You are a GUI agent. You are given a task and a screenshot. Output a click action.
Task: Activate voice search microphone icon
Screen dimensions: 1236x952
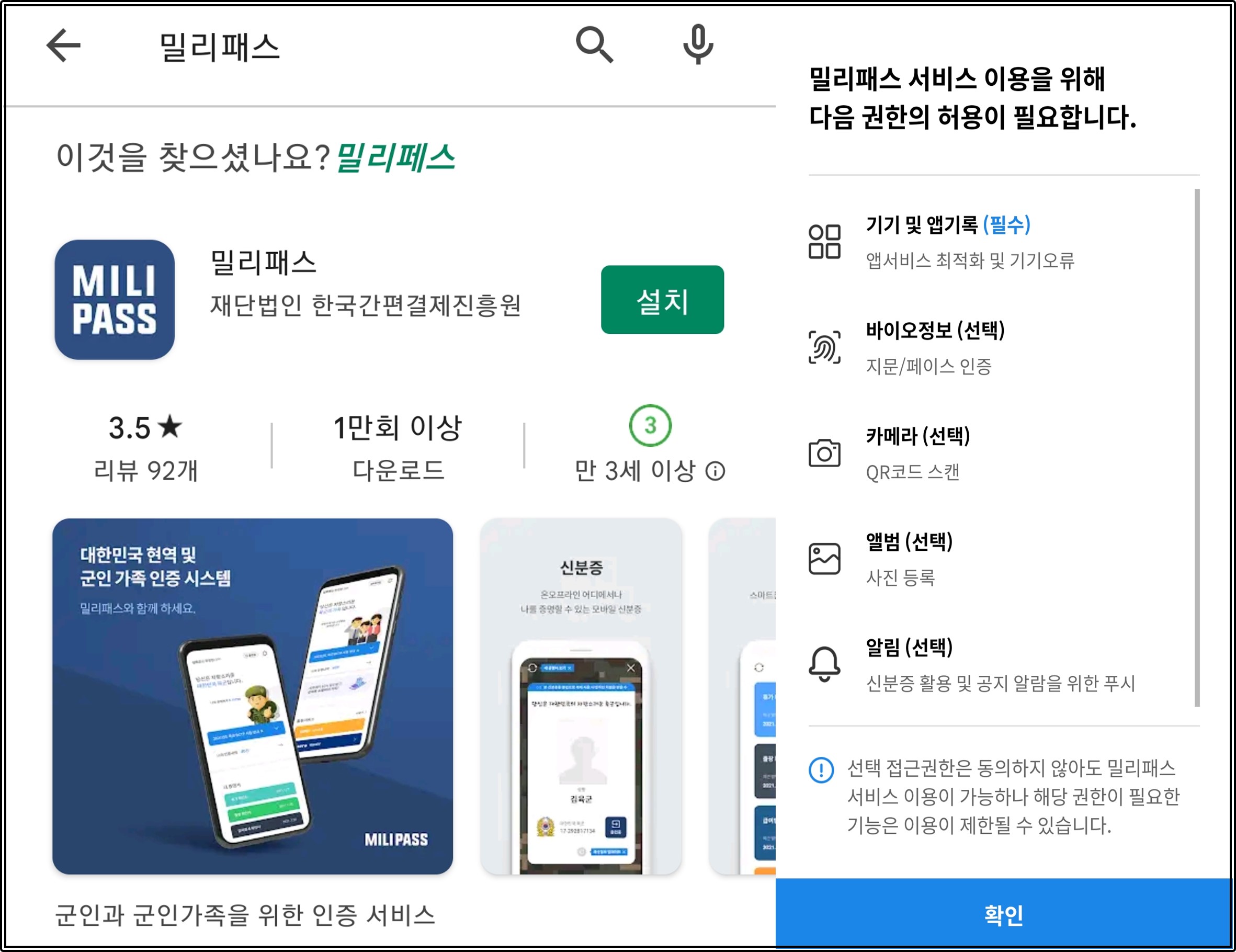698,44
